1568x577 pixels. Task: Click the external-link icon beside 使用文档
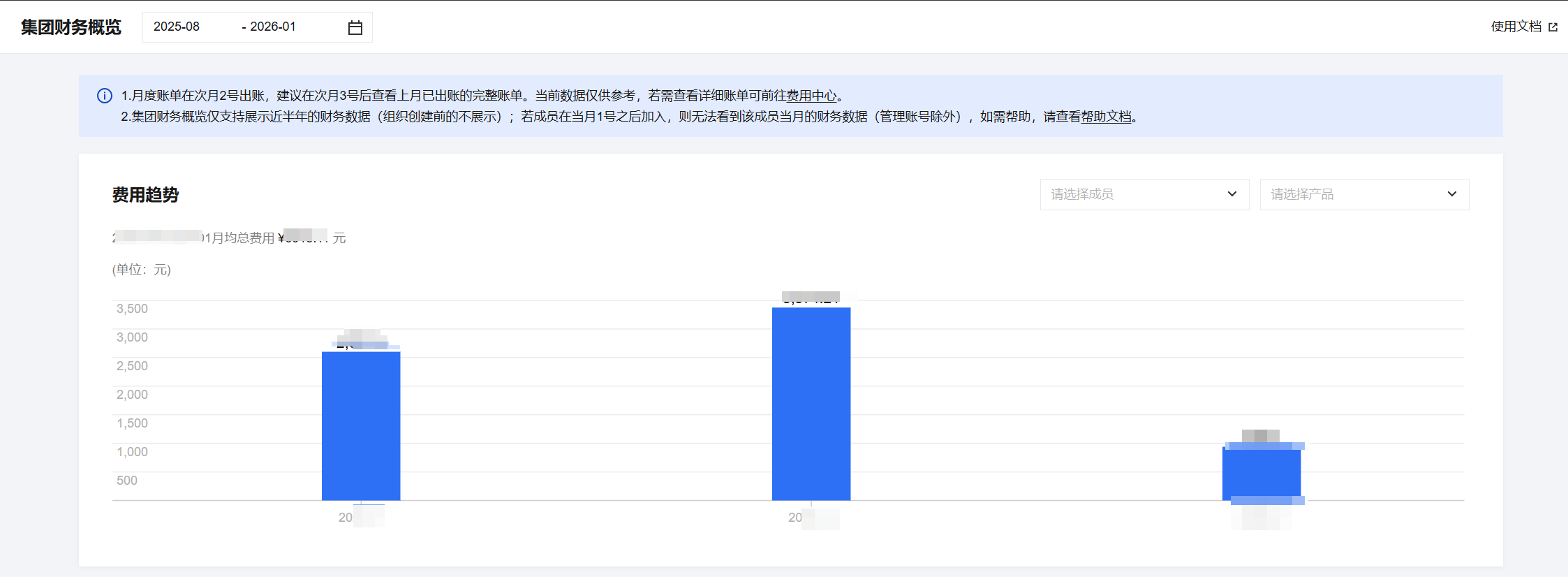pos(1553,27)
